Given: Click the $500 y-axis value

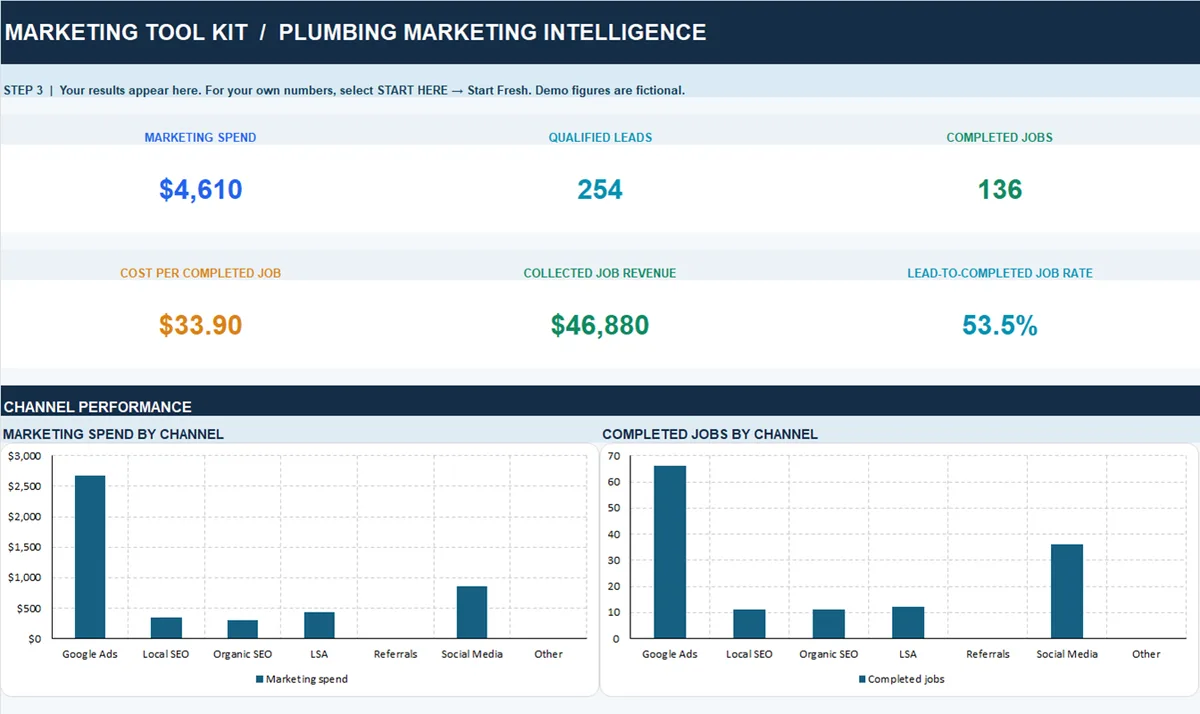Looking at the screenshot, I should coord(29,608).
